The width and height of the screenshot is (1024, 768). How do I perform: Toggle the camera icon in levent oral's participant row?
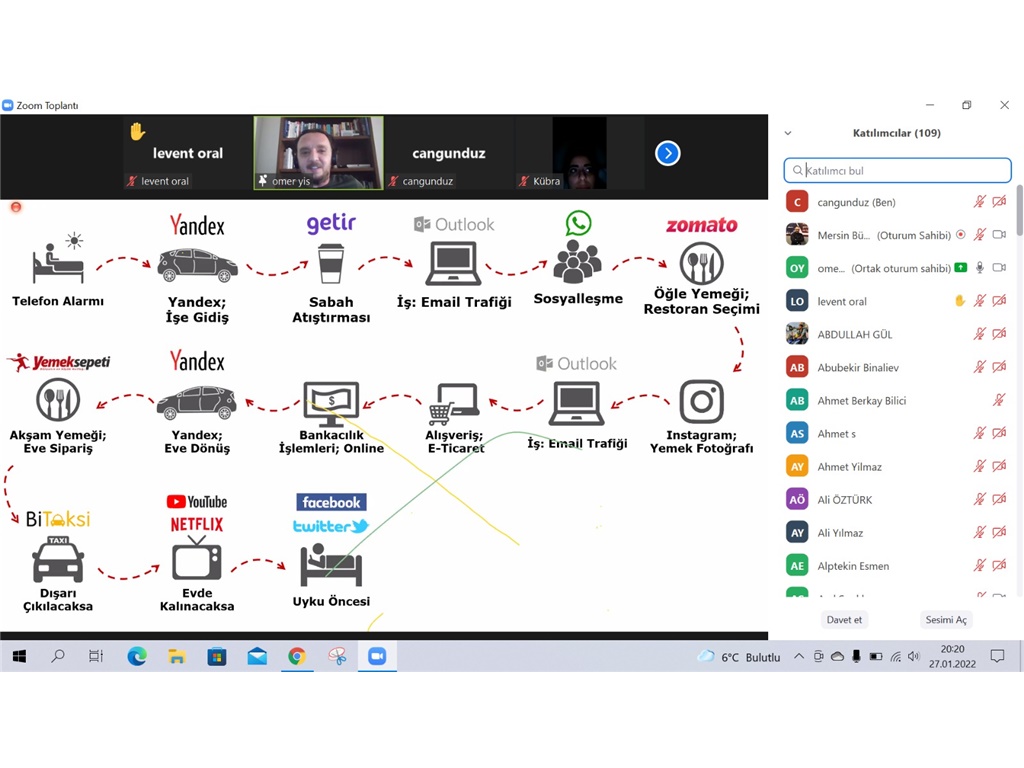999,300
